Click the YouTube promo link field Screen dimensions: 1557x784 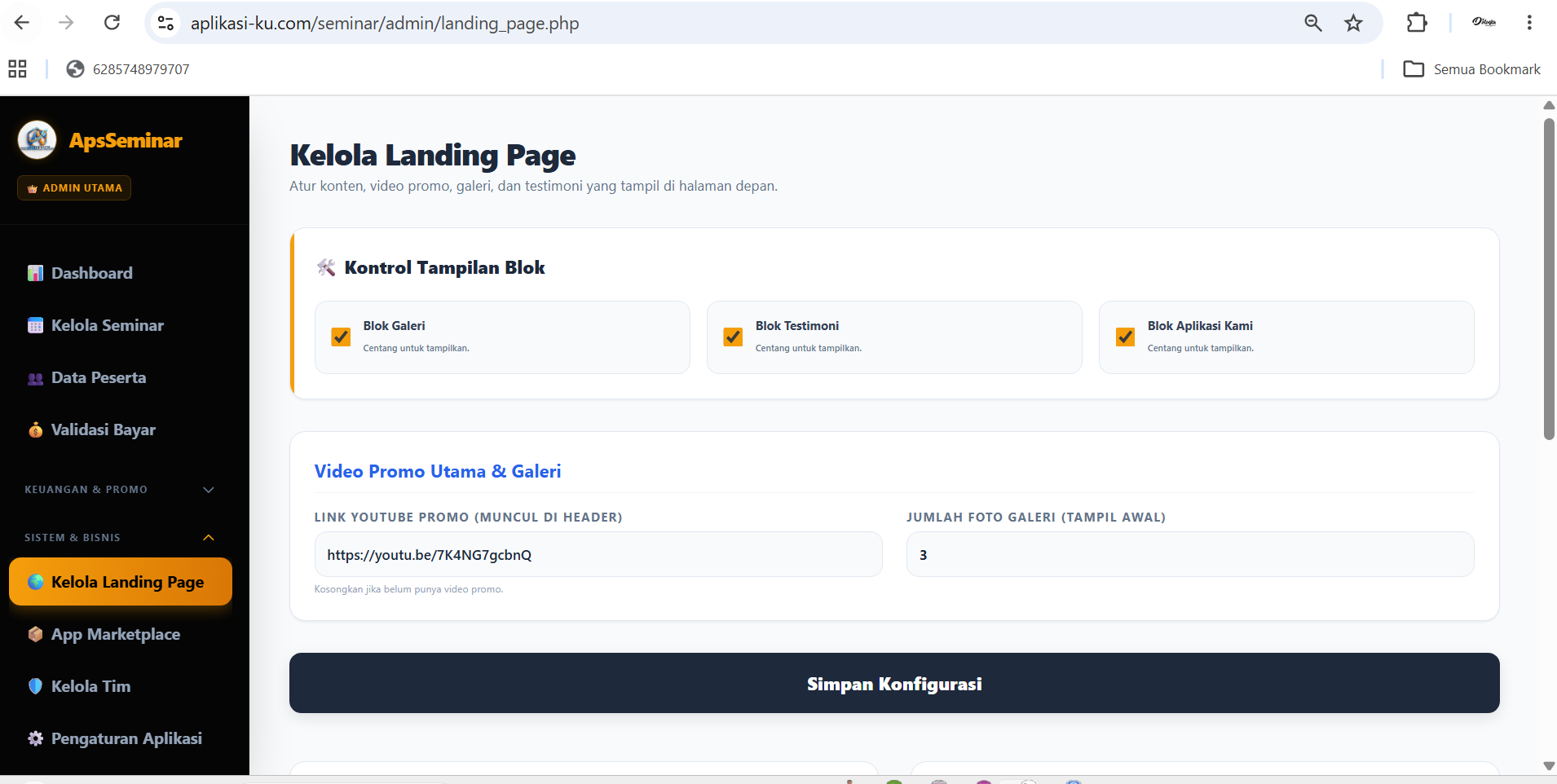[598, 554]
